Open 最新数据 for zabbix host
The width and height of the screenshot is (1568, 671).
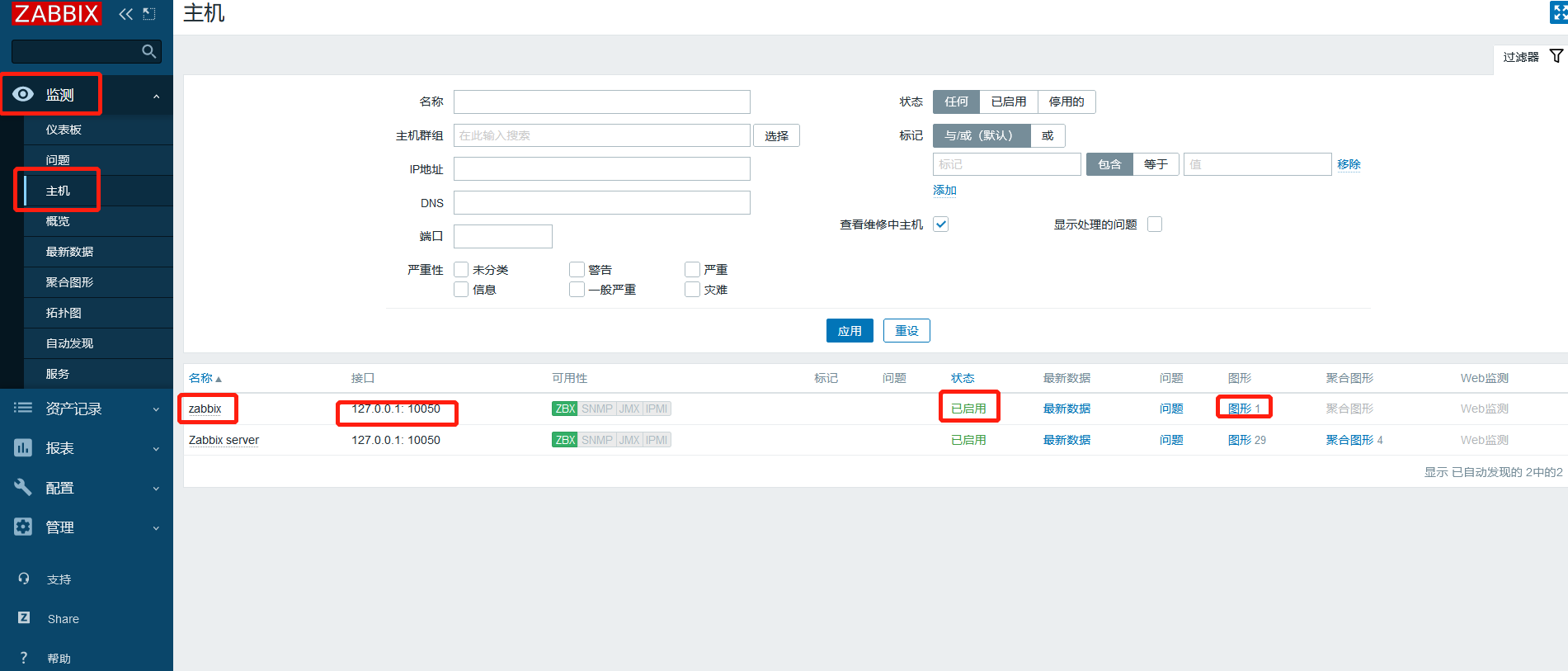(x=1067, y=409)
